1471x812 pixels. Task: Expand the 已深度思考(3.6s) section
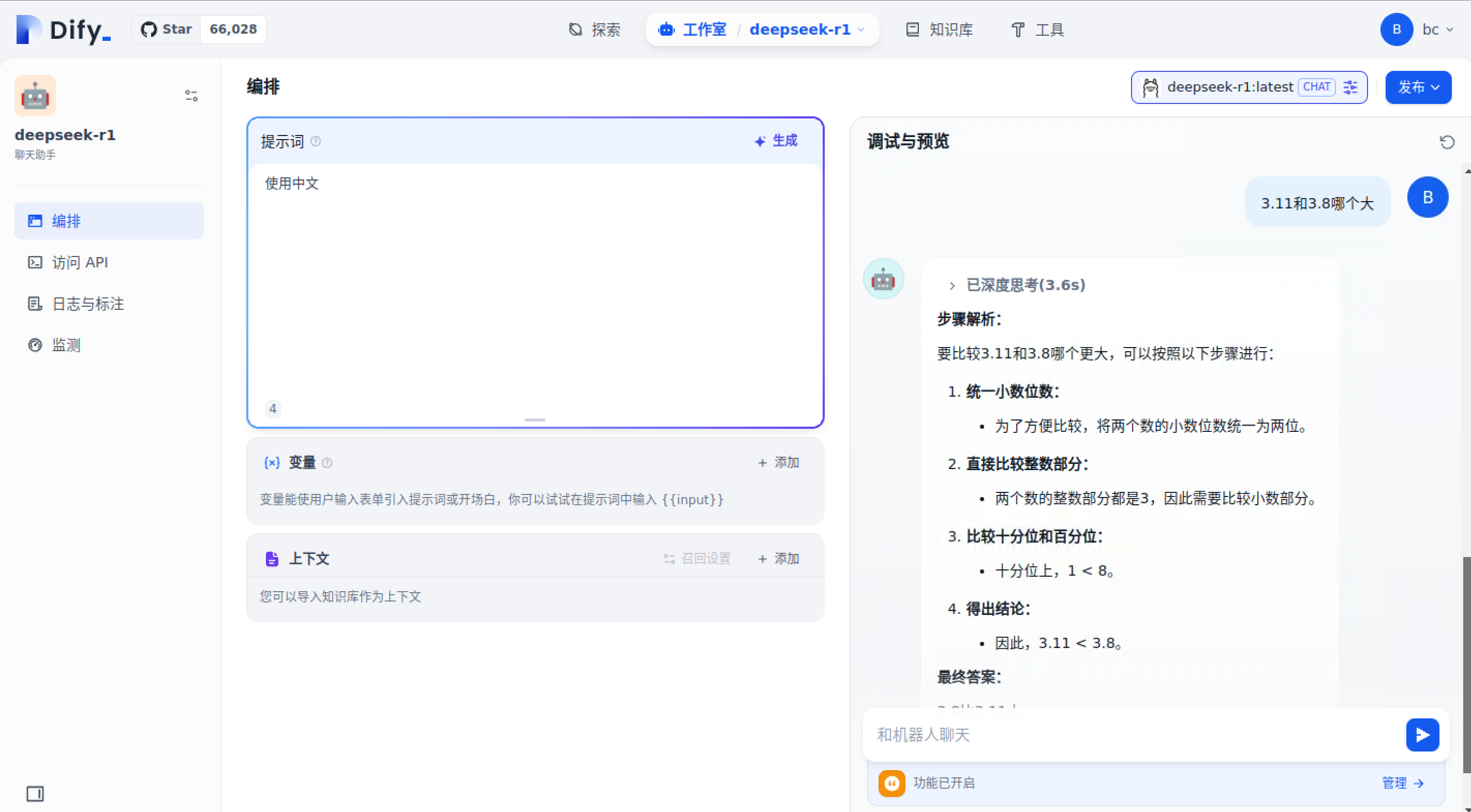[1018, 285]
